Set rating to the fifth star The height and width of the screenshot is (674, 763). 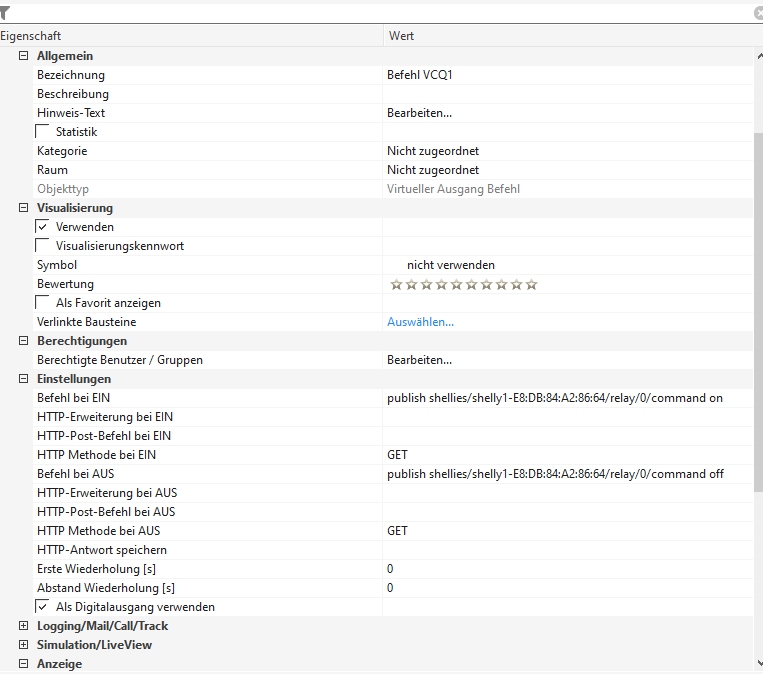456,284
